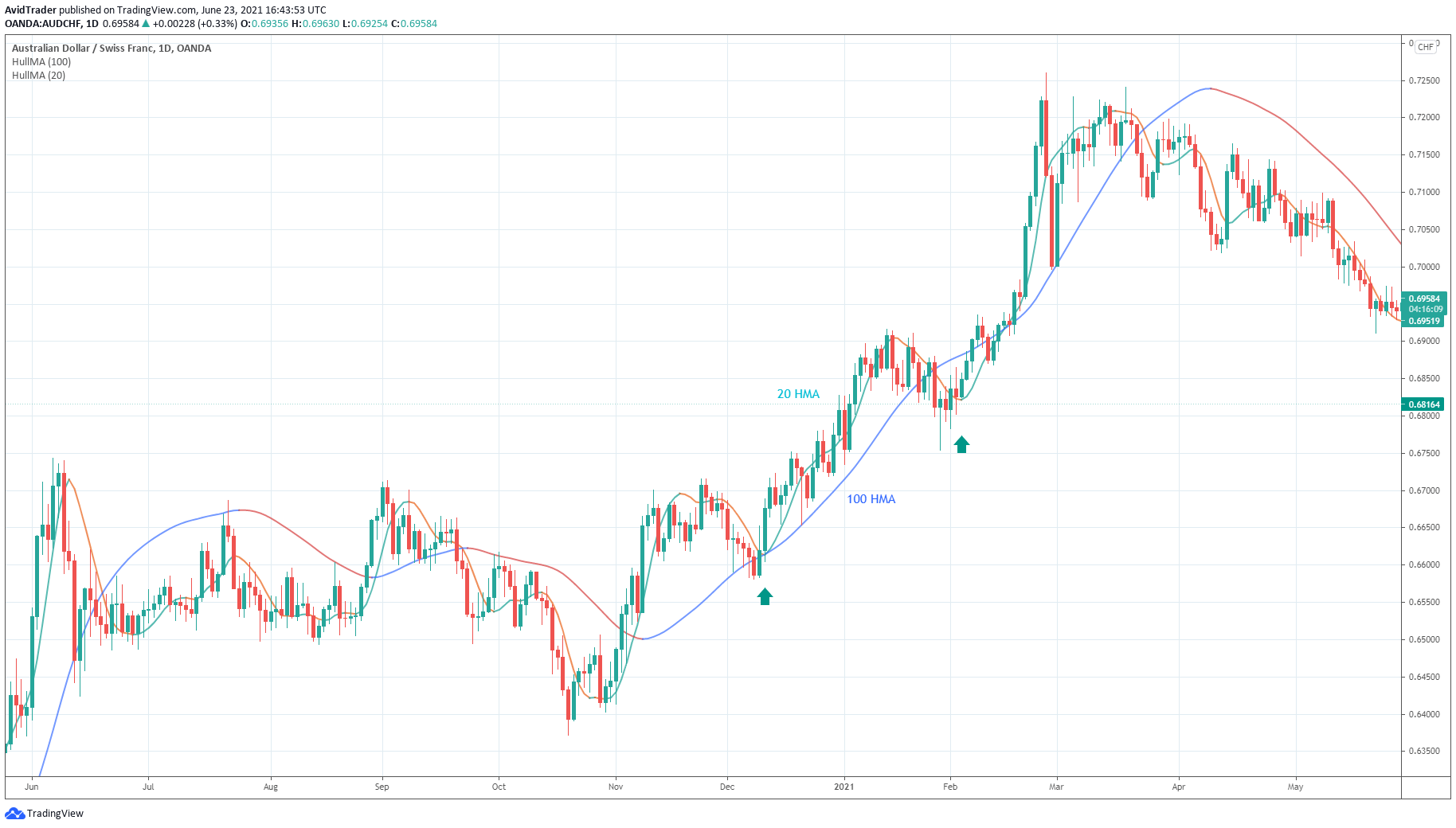Click the 2021 label on time axis

coord(844,787)
